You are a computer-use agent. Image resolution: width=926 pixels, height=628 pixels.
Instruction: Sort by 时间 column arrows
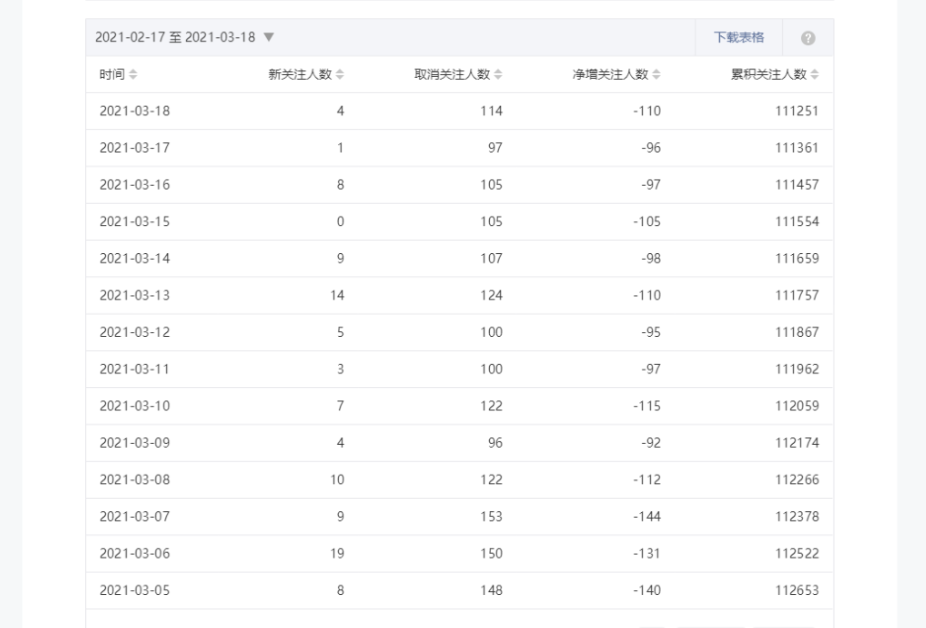pos(133,74)
